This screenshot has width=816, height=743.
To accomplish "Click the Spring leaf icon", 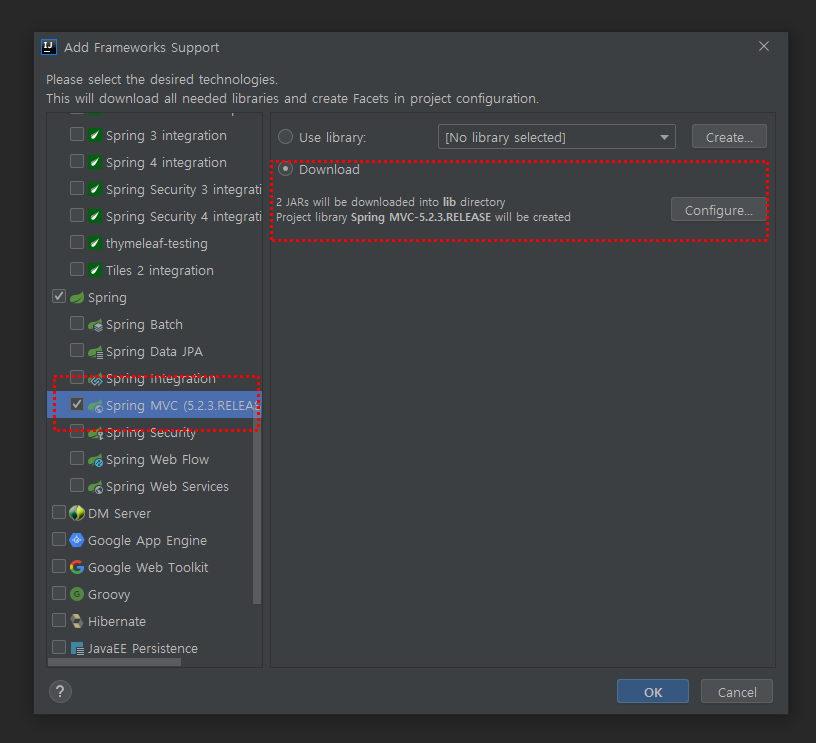I will [x=77, y=298].
